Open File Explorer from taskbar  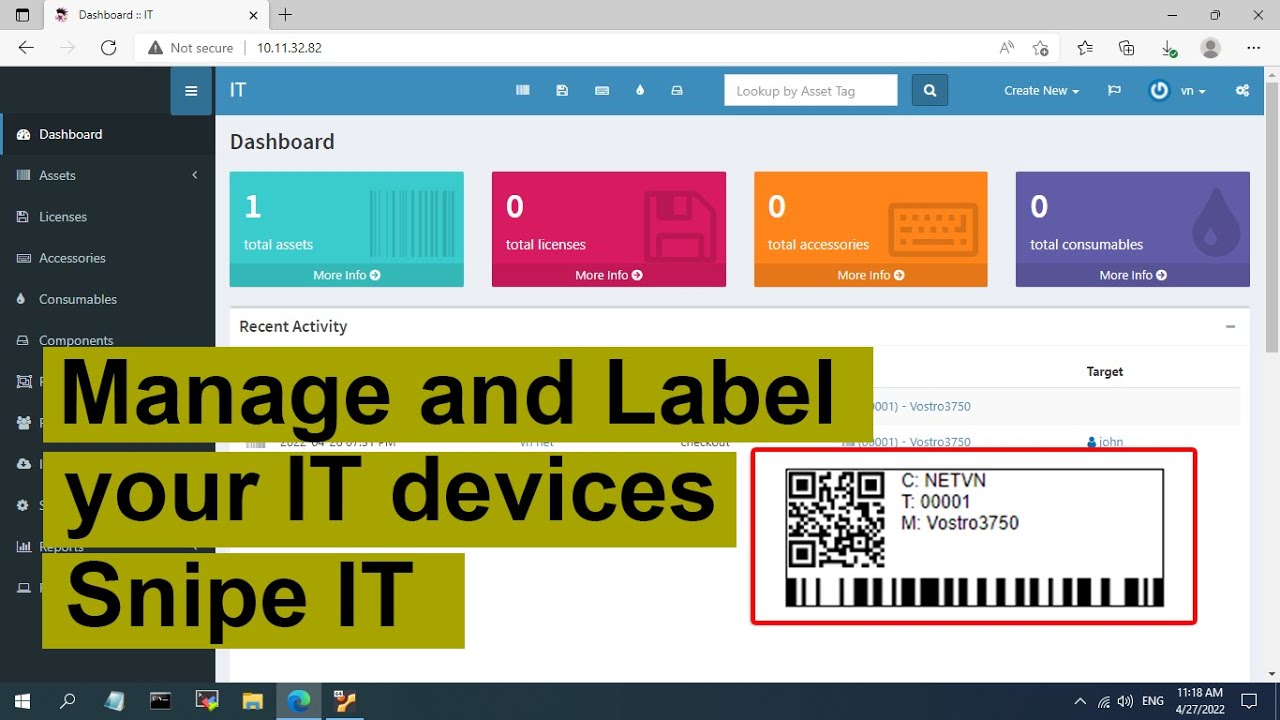[x=252, y=701]
